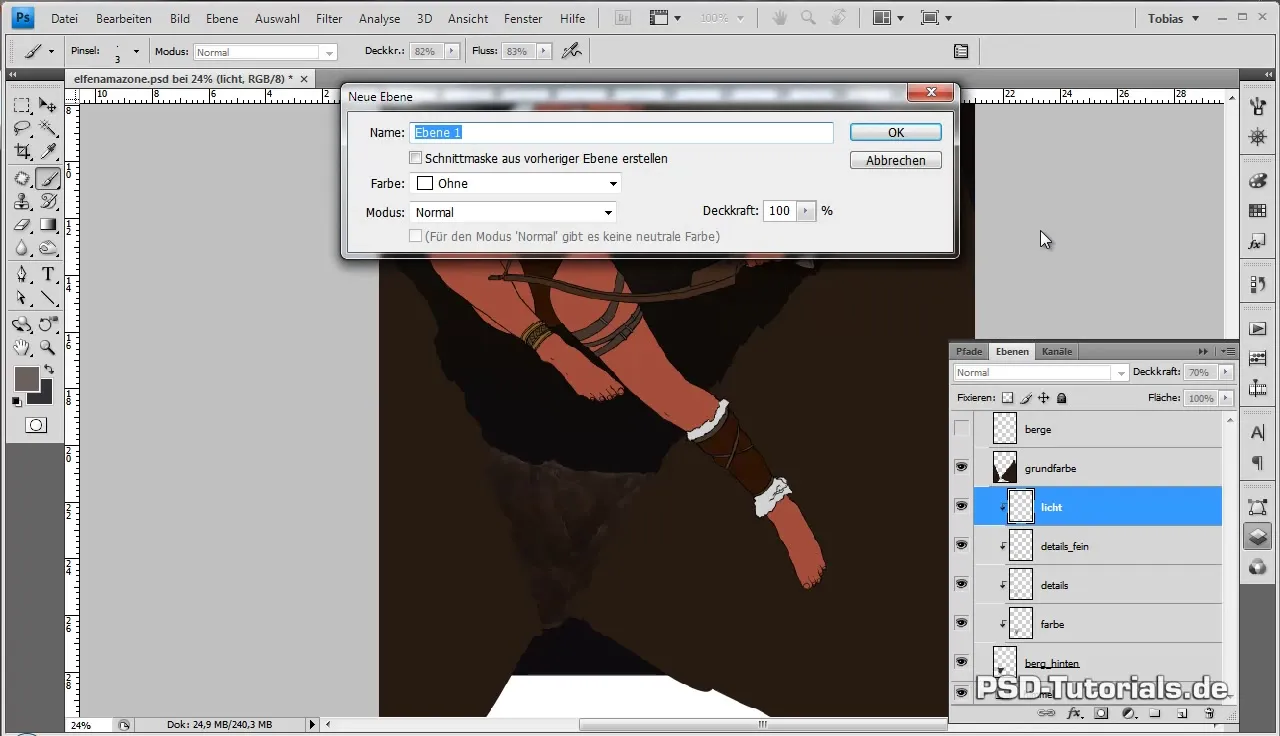Hide the details layer

961,584
